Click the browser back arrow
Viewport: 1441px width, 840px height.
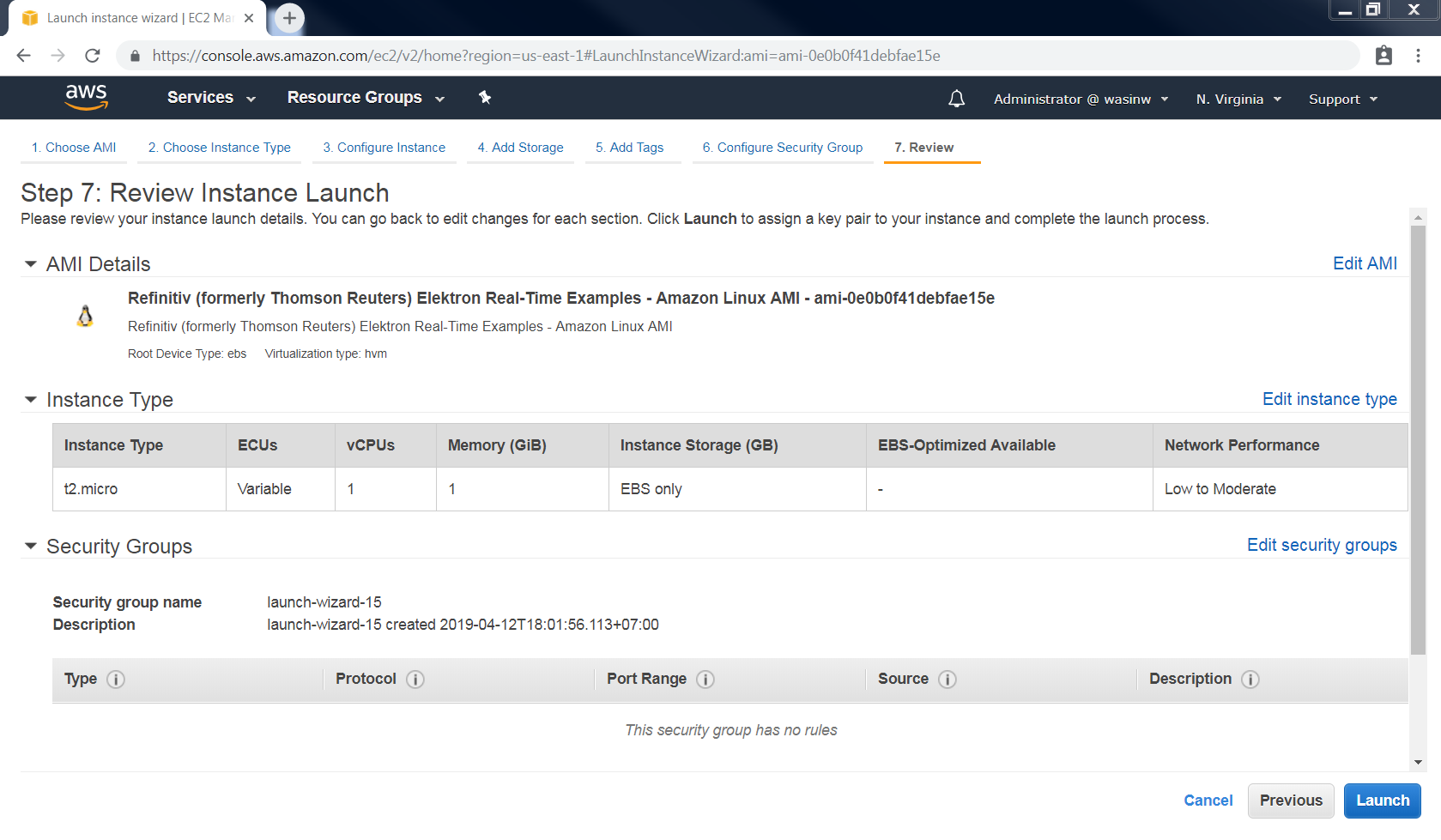pos(23,56)
